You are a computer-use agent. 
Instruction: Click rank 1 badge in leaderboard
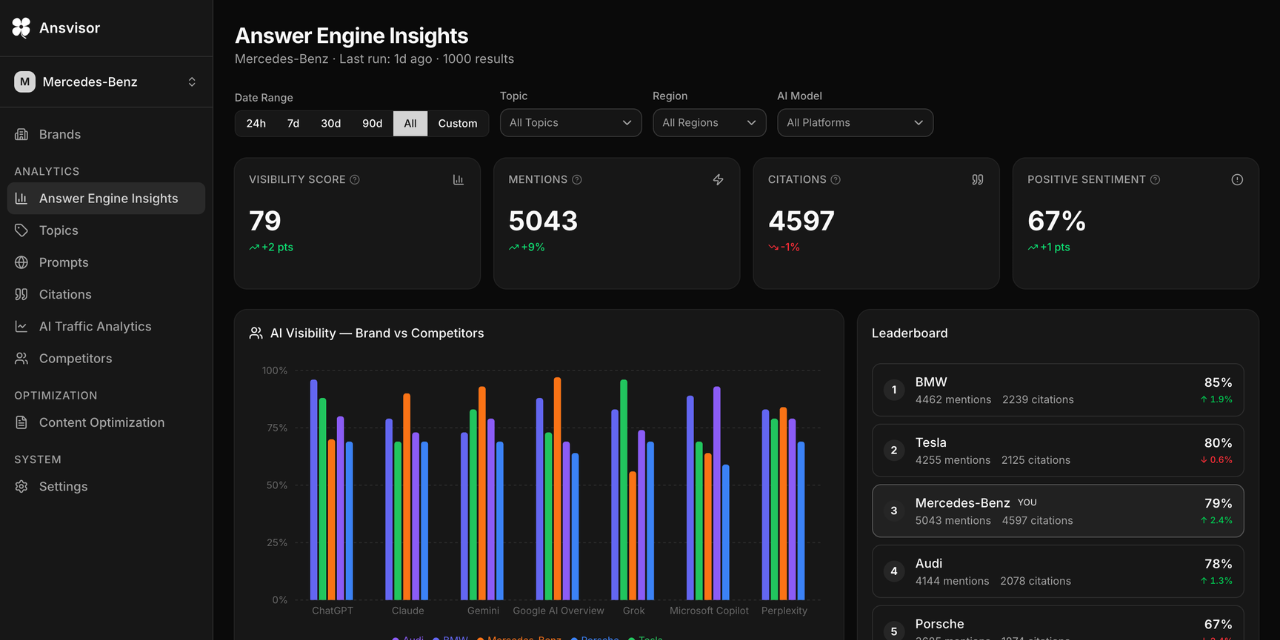[894, 390]
